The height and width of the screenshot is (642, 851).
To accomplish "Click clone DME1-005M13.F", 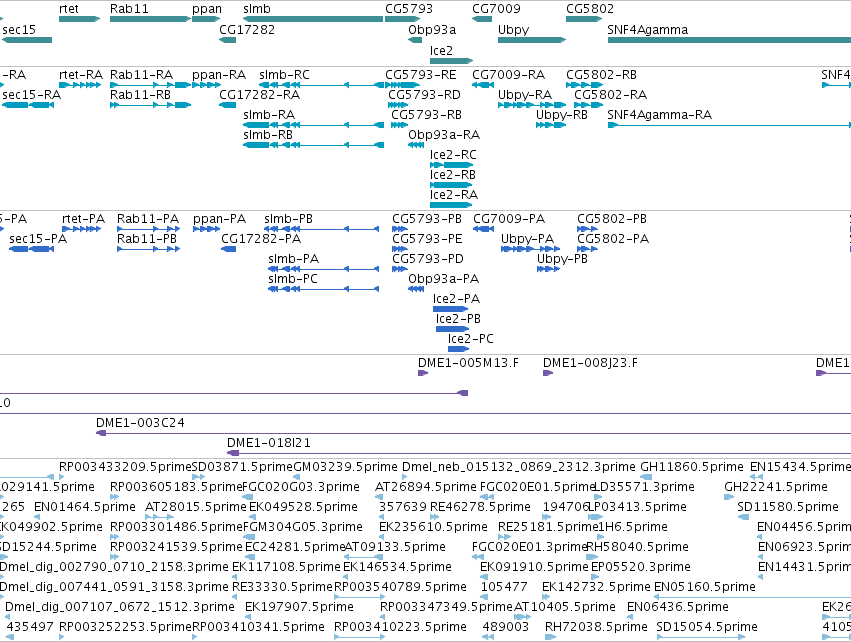I will click(423, 373).
